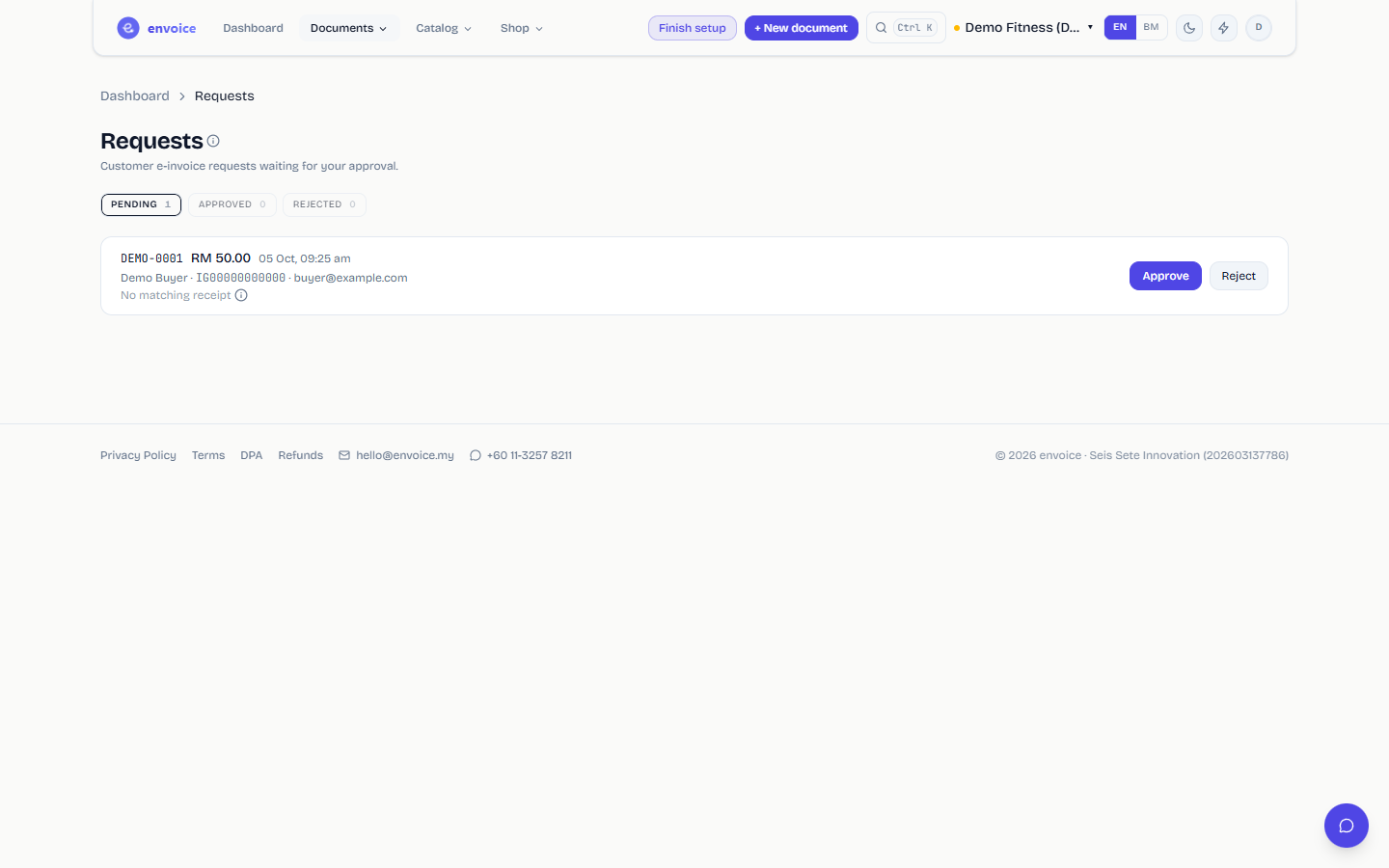
Task: Email hello@envoice.my from footer
Action: (396, 455)
